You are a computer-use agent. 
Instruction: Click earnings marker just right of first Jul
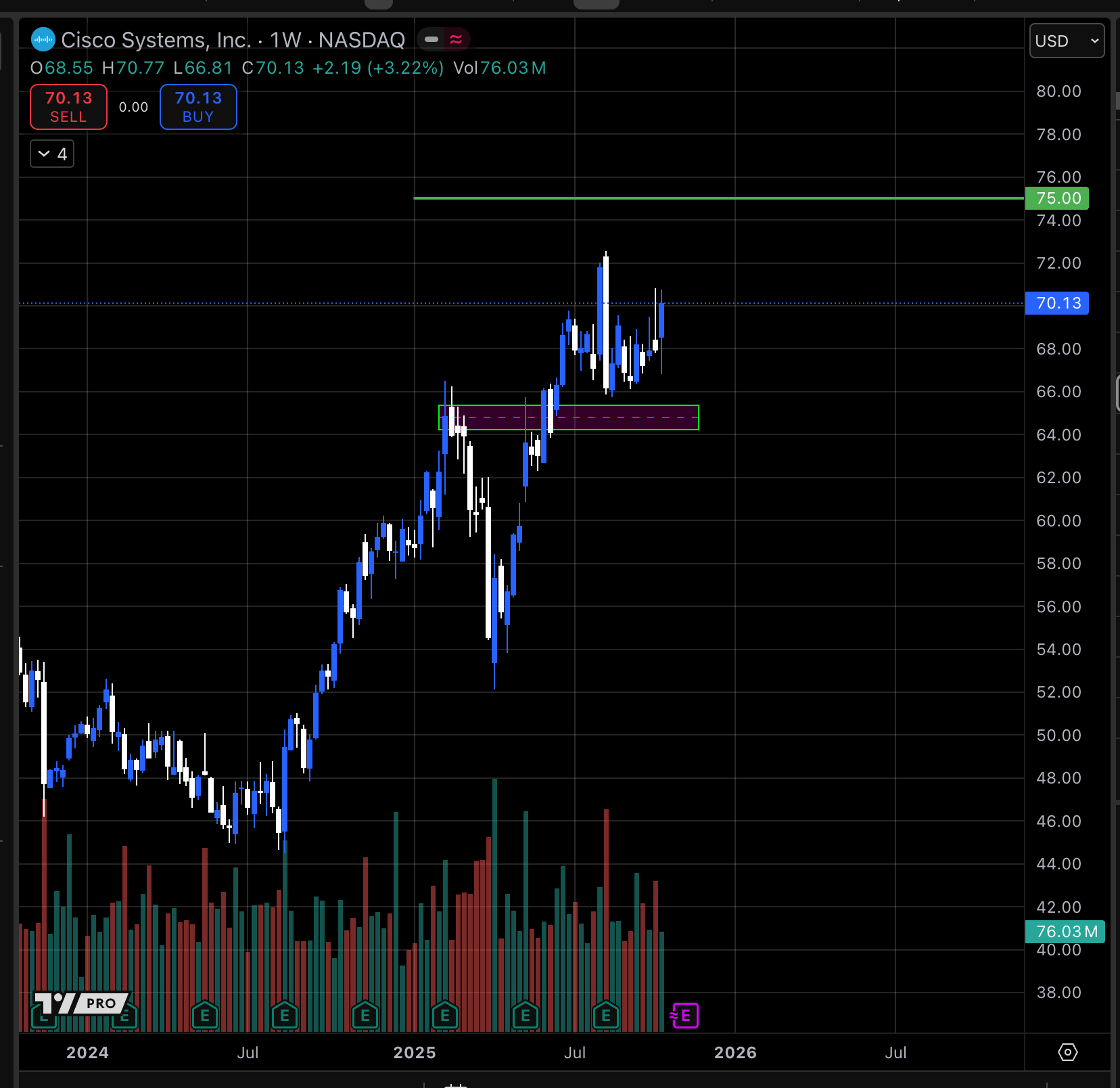(285, 1016)
